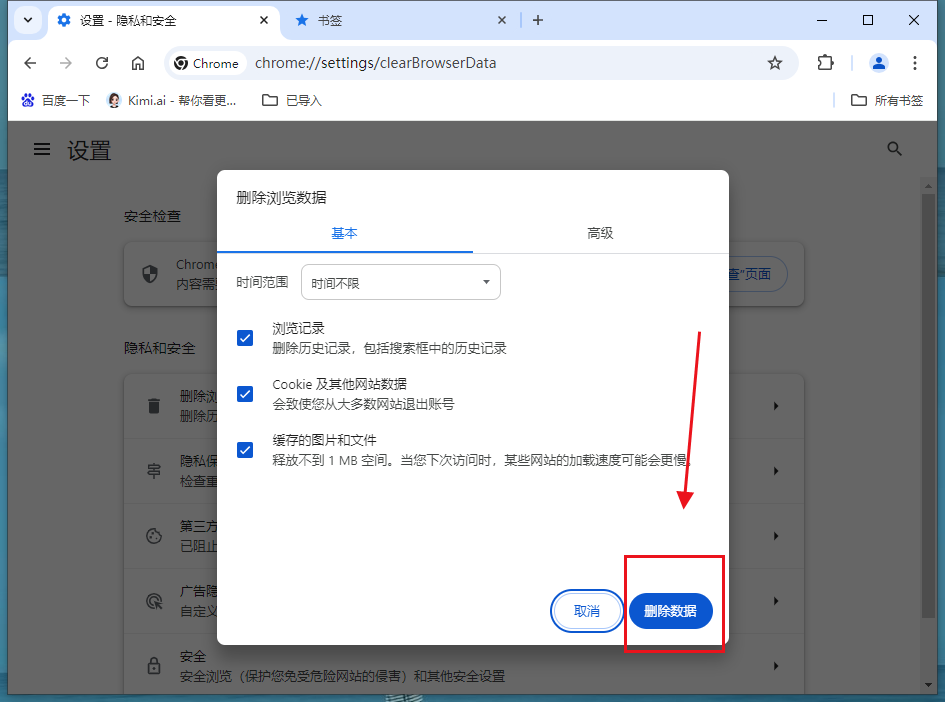Bookmark this page with star icon
Screen dimensions: 945x702
click(x=774, y=63)
